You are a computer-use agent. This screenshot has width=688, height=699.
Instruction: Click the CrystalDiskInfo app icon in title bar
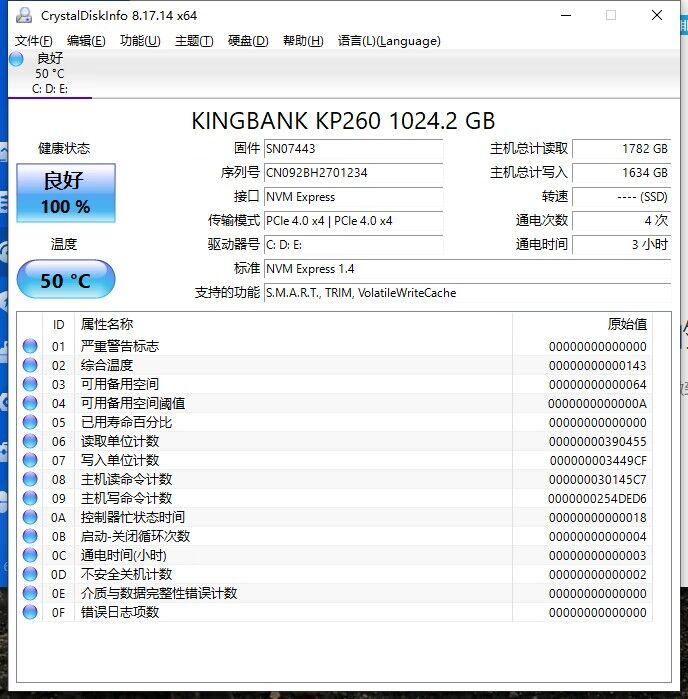click(x=24, y=15)
